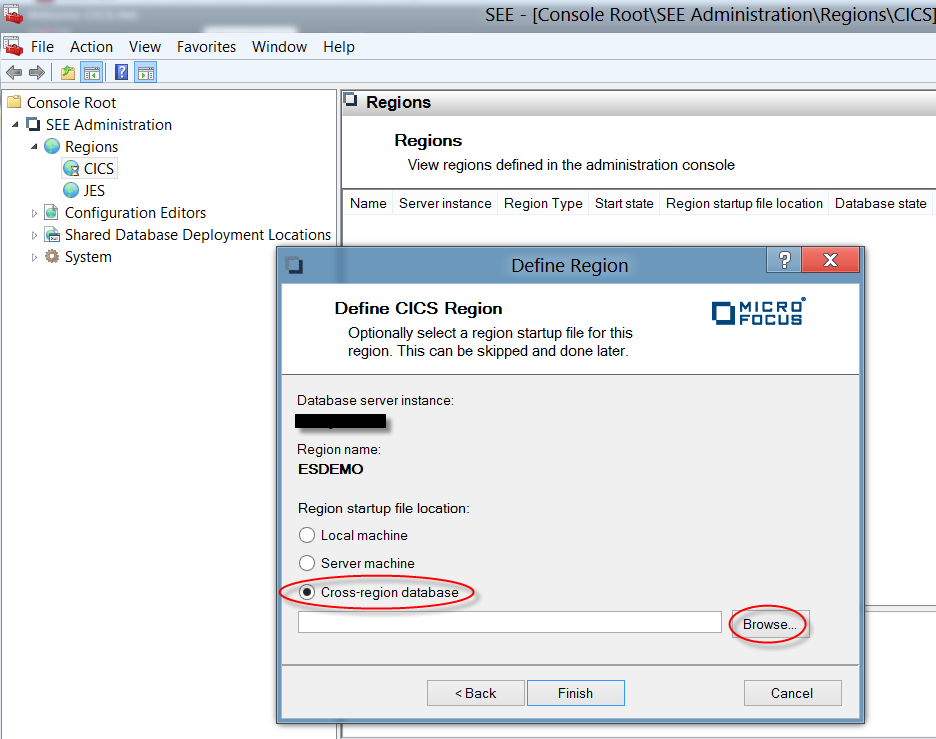Click the Configuration Editors icon
Viewport: 936px width, 739px height.
click(x=52, y=213)
